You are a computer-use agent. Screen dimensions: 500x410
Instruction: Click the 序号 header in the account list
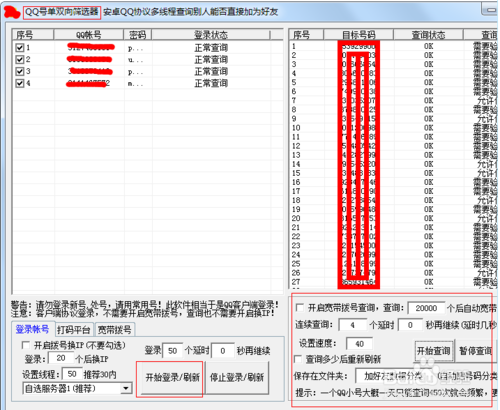coord(33,35)
